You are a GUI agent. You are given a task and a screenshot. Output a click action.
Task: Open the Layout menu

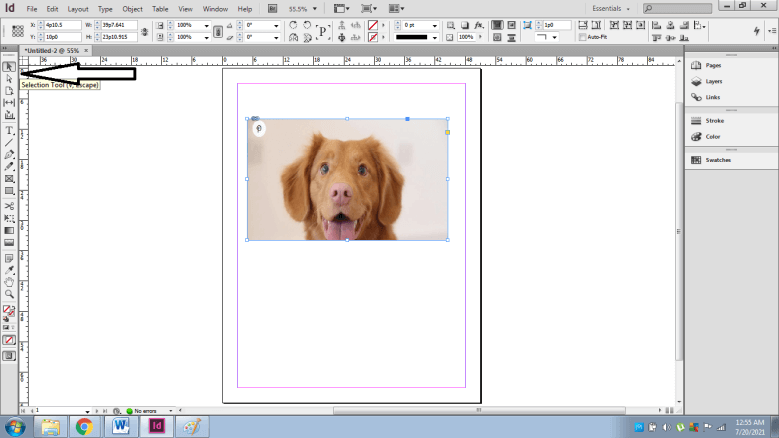coord(78,9)
